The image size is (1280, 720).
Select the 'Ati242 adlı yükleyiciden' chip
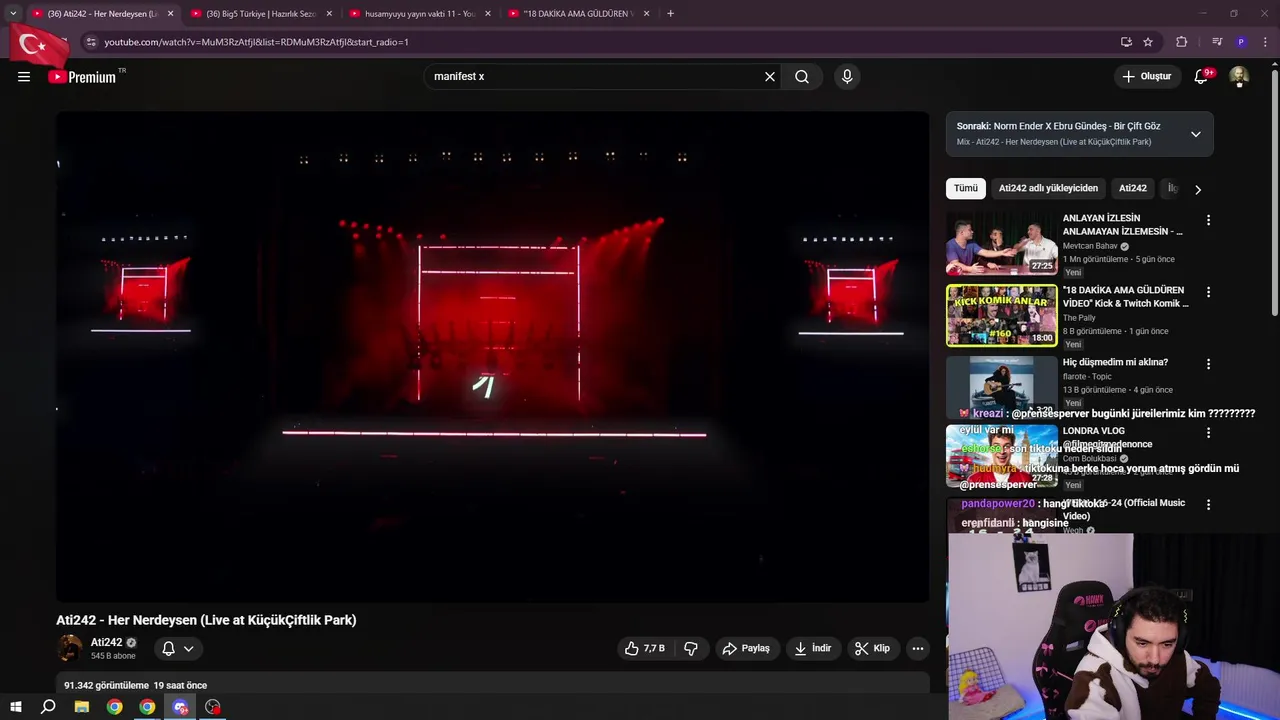1048,188
